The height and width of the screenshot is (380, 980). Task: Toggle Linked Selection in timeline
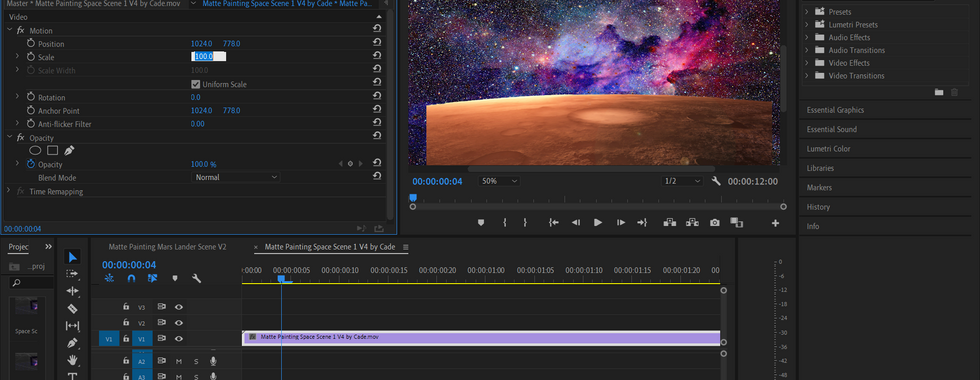coord(152,279)
